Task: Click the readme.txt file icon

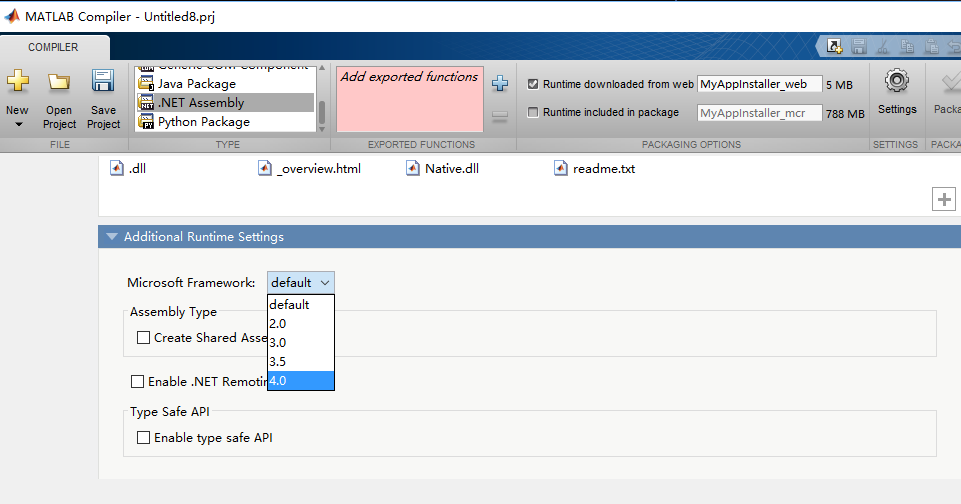Action: pyautogui.click(x=562, y=169)
